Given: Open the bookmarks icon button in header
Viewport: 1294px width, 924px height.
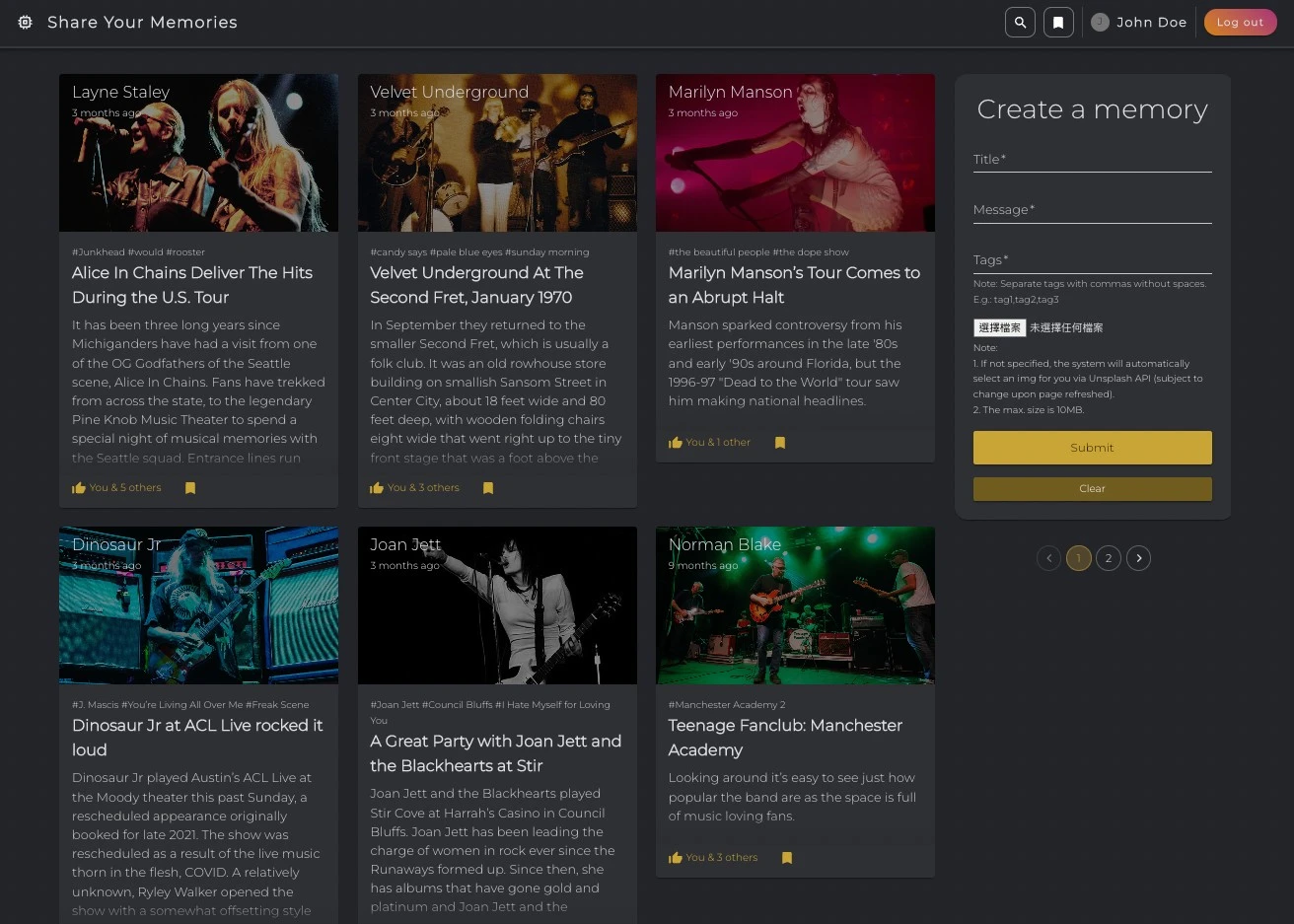Looking at the screenshot, I should pyautogui.click(x=1058, y=22).
